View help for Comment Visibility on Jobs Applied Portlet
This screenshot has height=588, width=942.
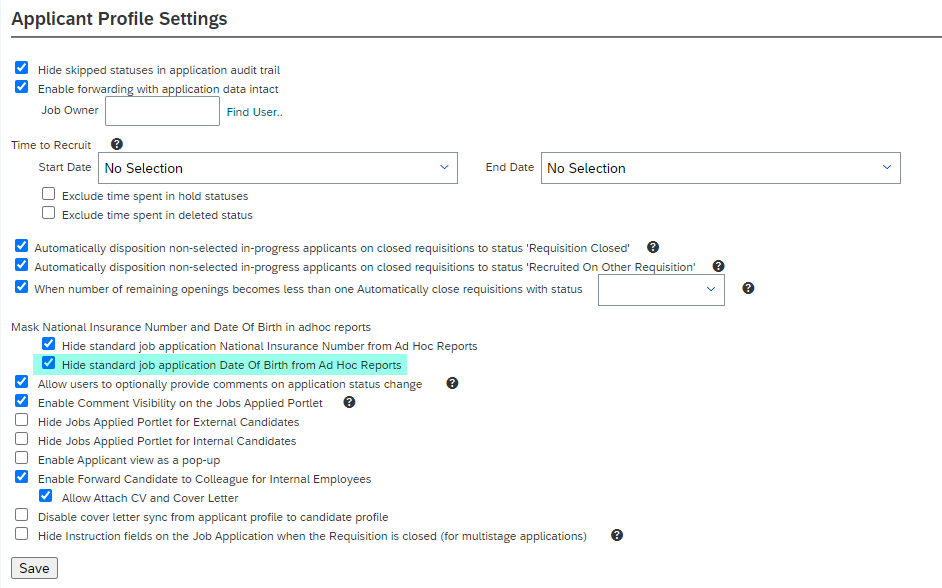349,402
